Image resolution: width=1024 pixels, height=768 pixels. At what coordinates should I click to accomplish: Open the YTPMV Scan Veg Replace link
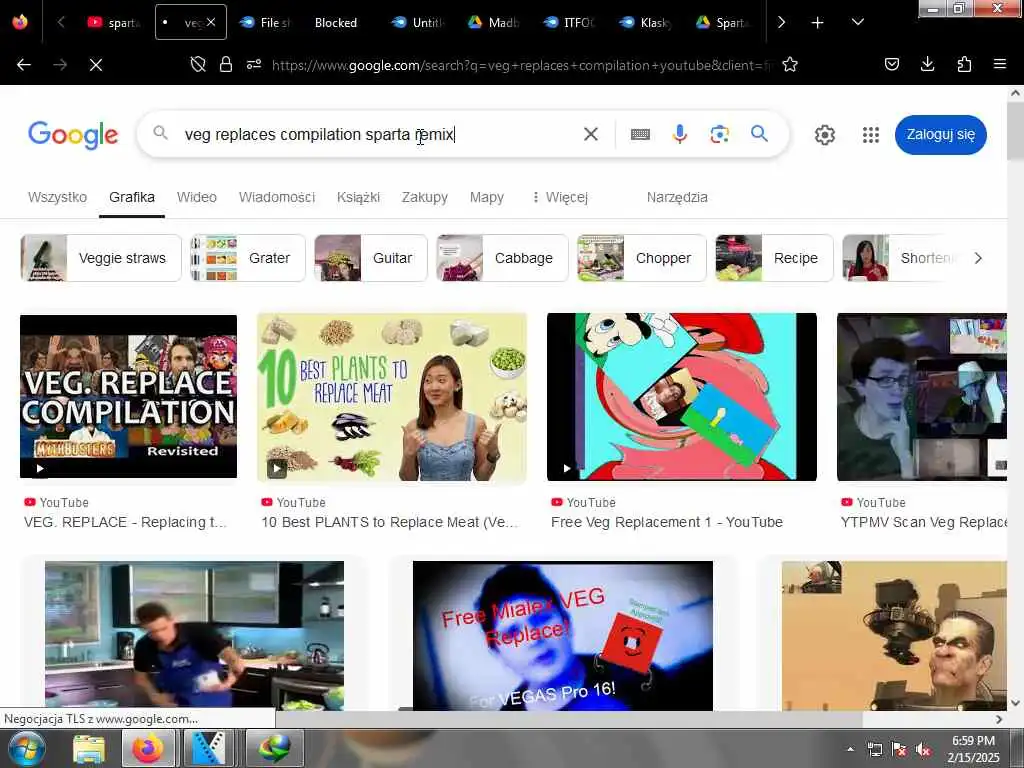coord(923,522)
